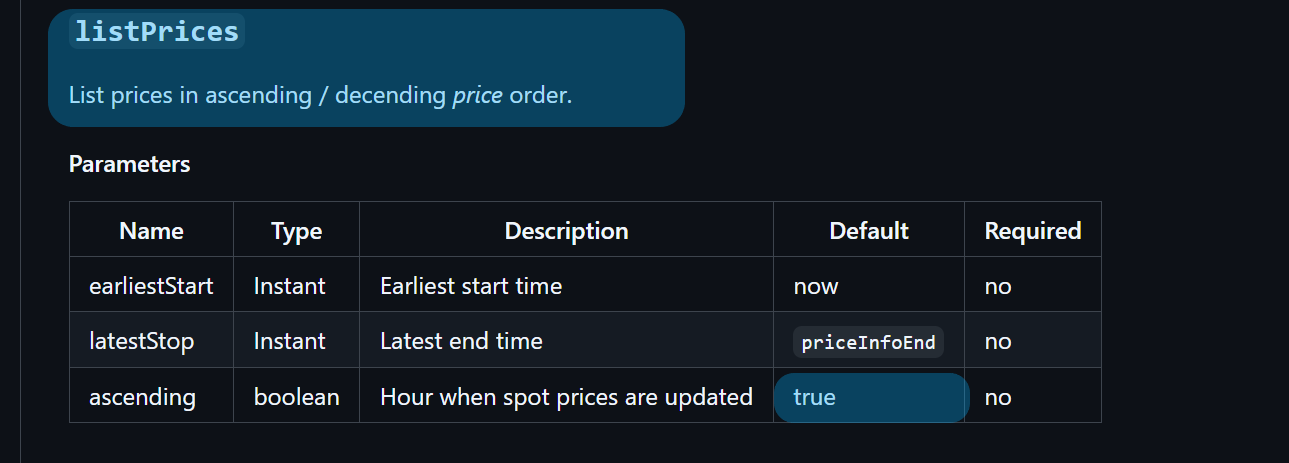Select the latestStop parameter name cell

[141, 341]
